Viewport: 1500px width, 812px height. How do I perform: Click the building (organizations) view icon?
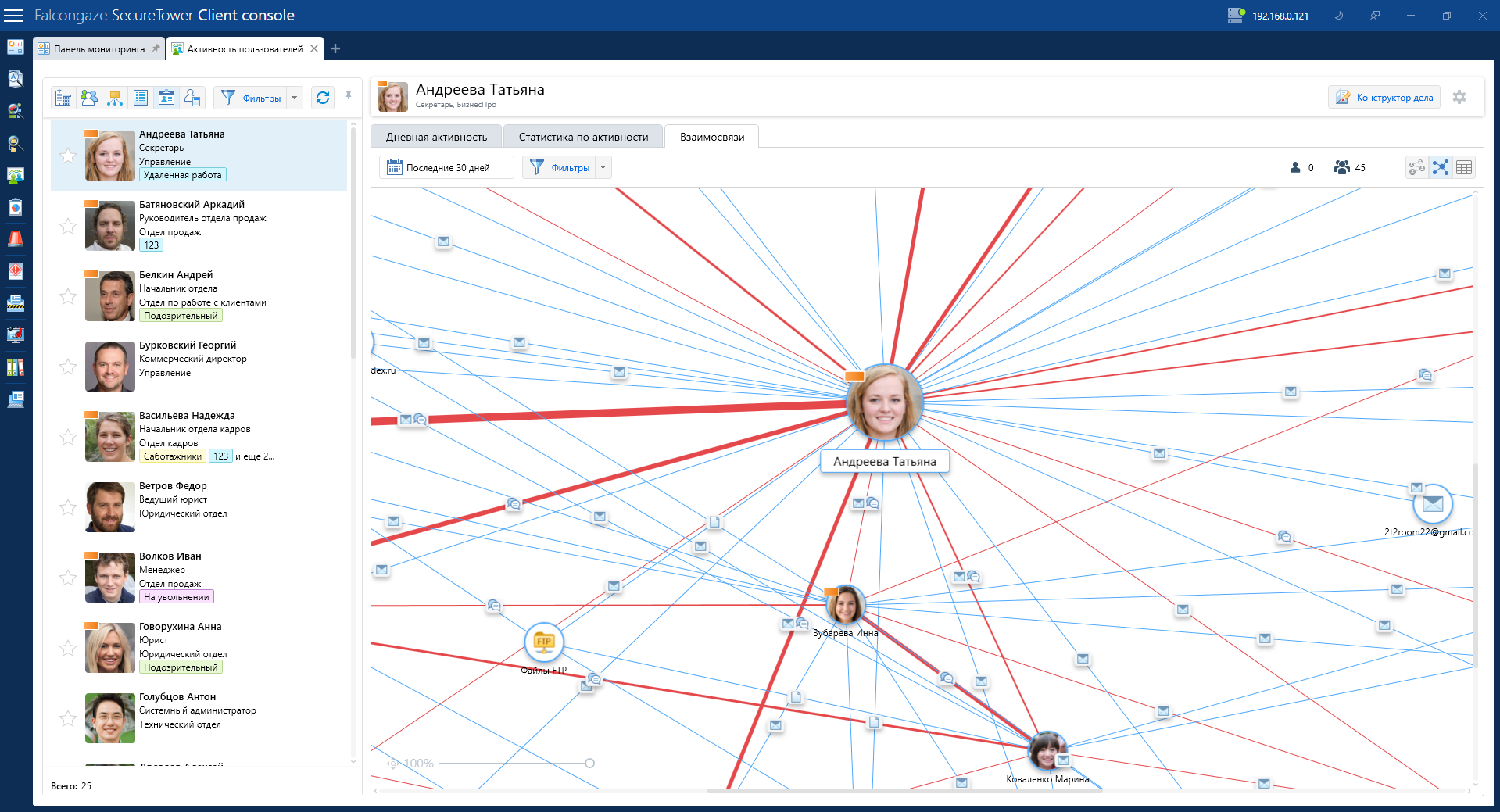pos(63,98)
